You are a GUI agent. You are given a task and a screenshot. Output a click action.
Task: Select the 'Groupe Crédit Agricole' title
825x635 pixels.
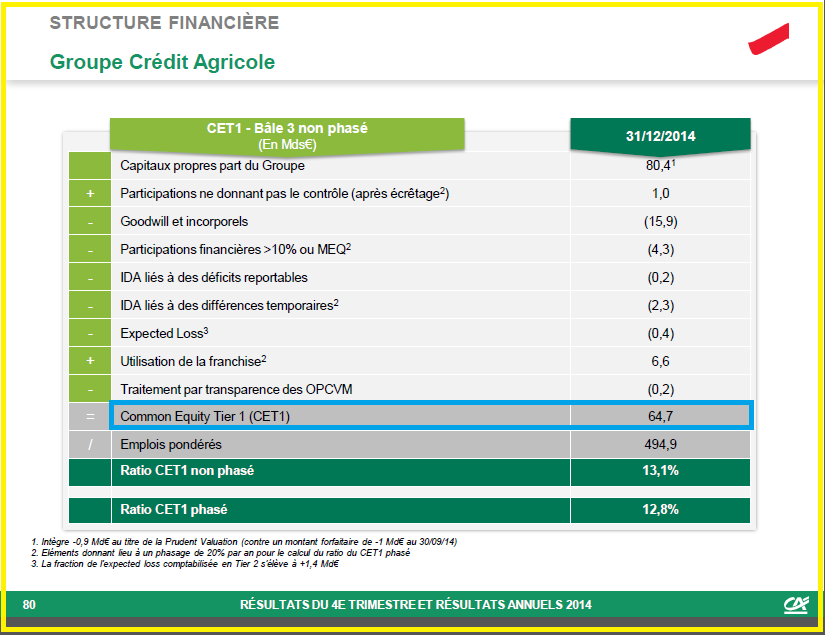(x=162, y=62)
